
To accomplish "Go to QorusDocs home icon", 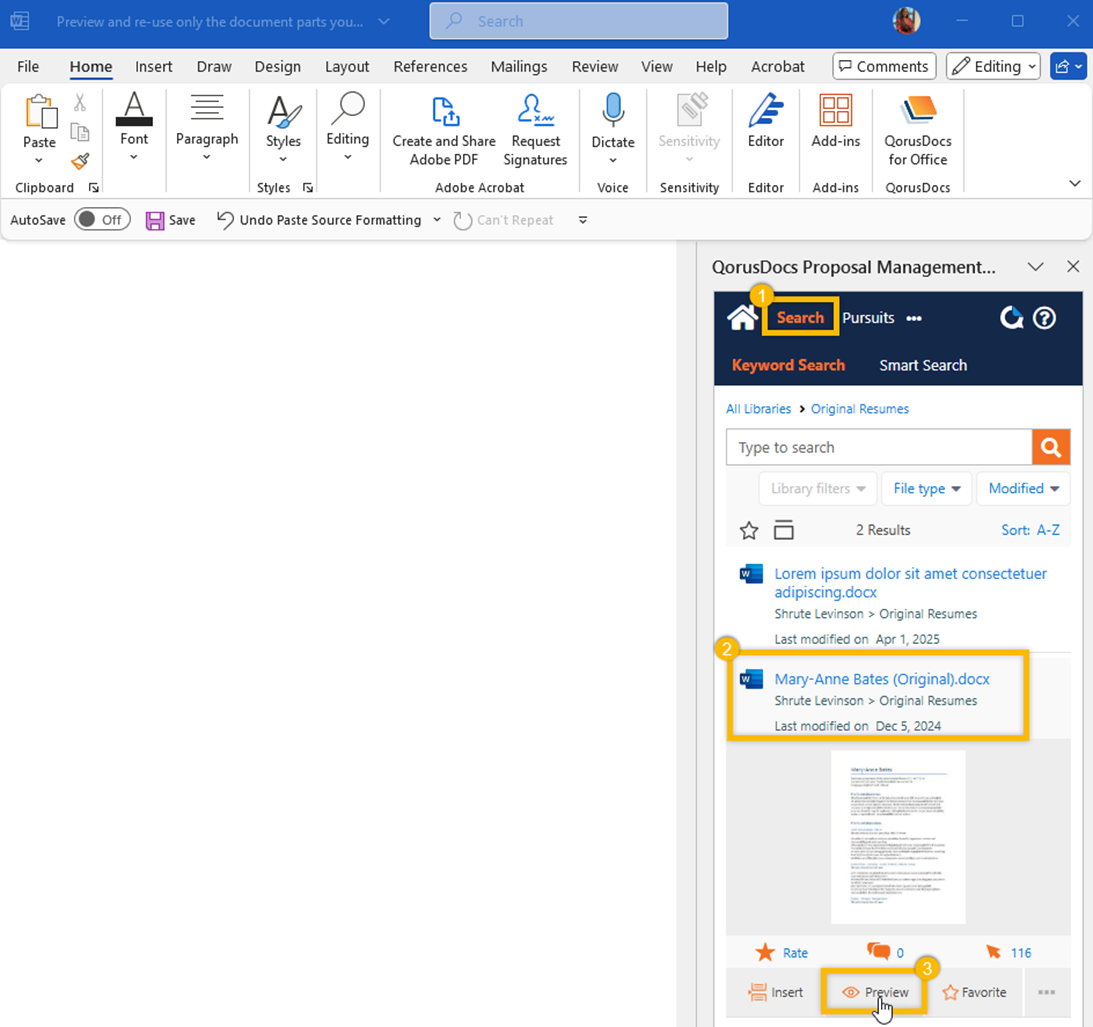I will [742, 318].
